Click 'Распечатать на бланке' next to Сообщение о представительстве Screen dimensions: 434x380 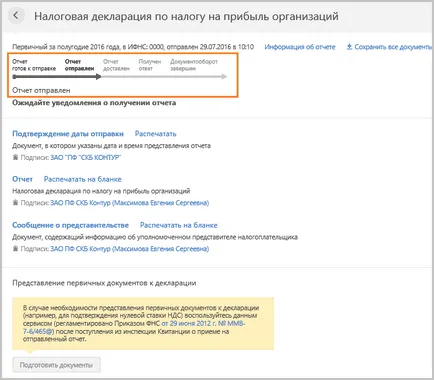coord(179,225)
